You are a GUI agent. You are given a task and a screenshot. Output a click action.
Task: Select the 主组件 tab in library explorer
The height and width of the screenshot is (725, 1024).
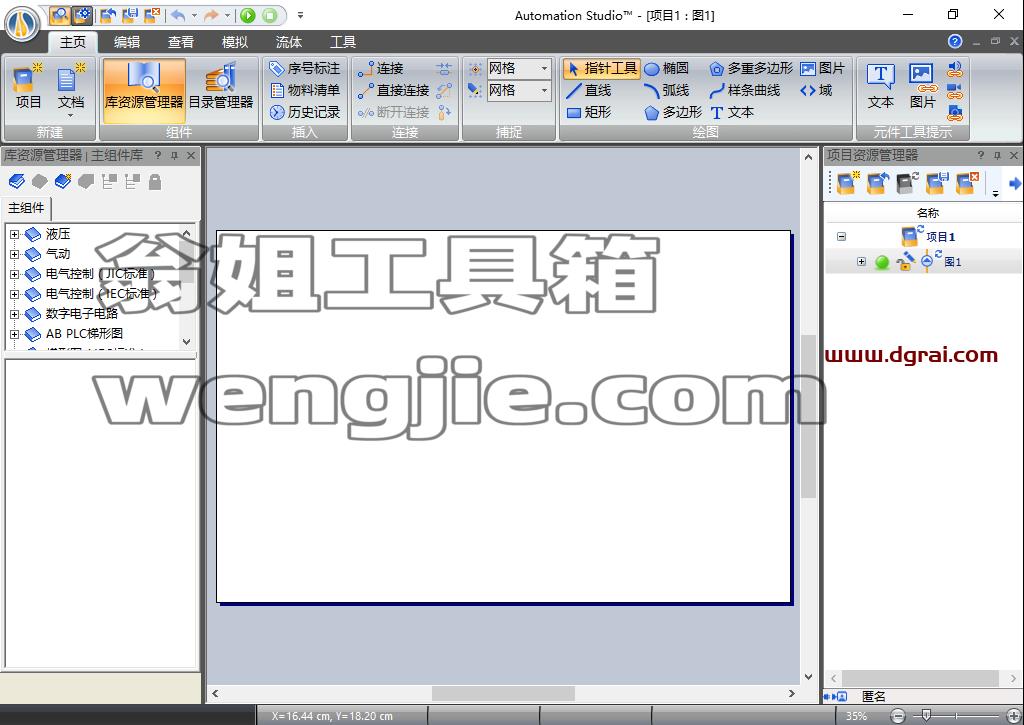click(x=26, y=208)
